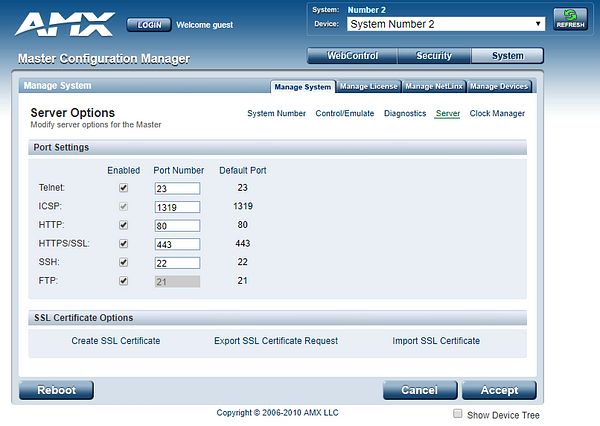Click the SSH port number field

pos(177,263)
